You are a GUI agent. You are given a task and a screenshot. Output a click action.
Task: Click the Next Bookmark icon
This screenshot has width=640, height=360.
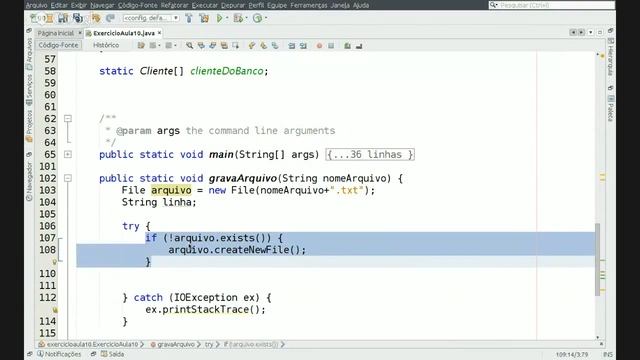263,46
